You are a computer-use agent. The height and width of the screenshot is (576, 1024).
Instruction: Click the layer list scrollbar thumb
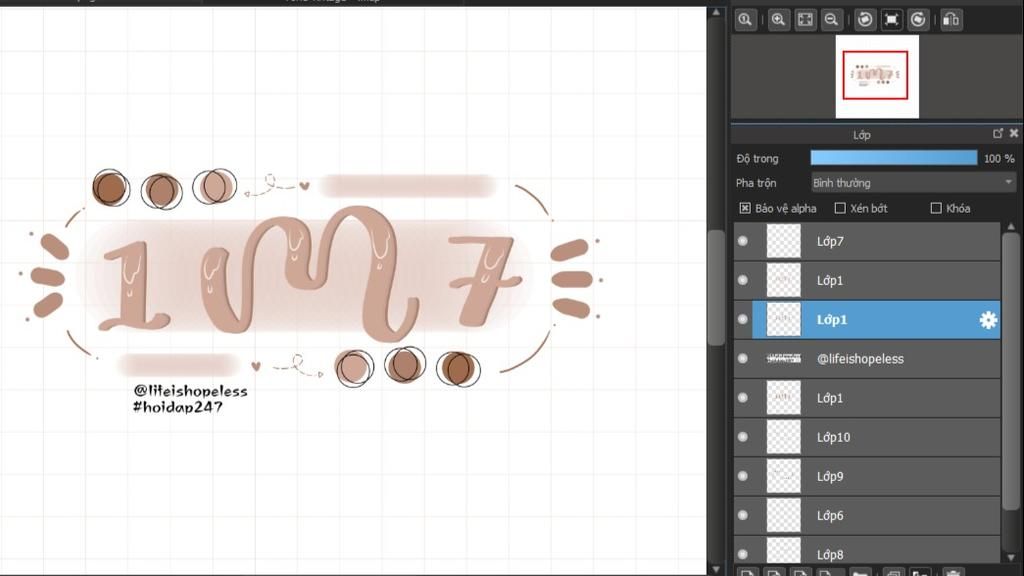(x=1011, y=371)
